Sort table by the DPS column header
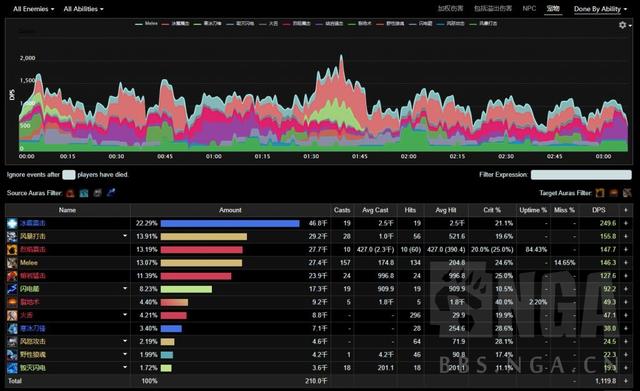 coord(599,210)
